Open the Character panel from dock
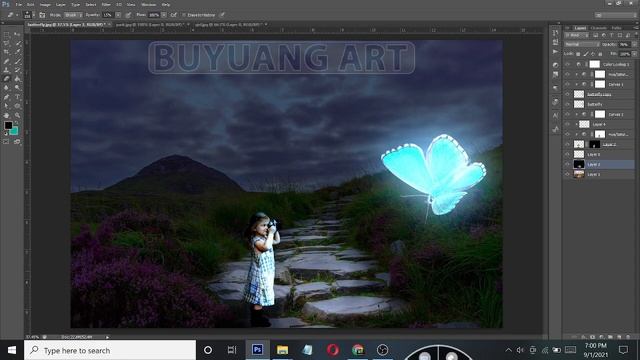Image resolution: width=640 pixels, height=360 pixels. coord(556,116)
